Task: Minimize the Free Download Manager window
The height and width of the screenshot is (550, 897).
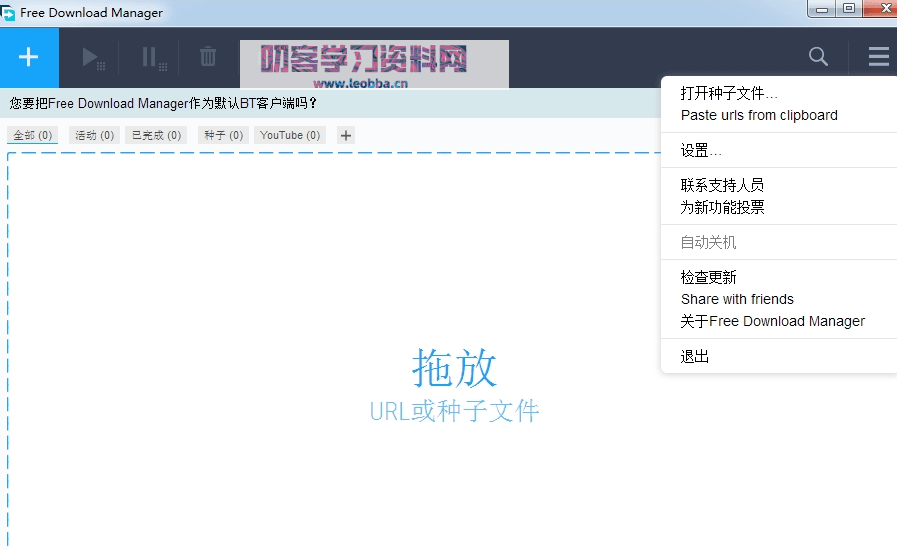Action: [821, 9]
